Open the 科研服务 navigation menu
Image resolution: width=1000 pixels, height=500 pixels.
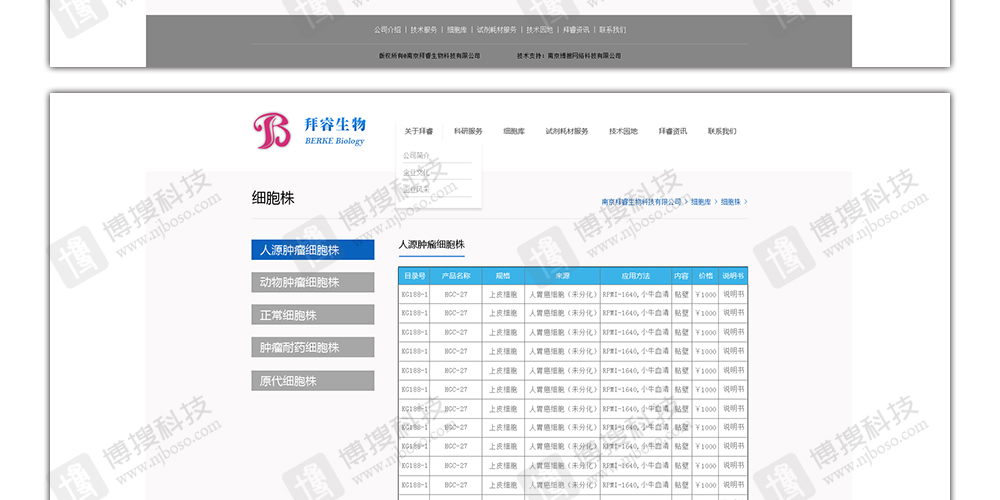[468, 131]
